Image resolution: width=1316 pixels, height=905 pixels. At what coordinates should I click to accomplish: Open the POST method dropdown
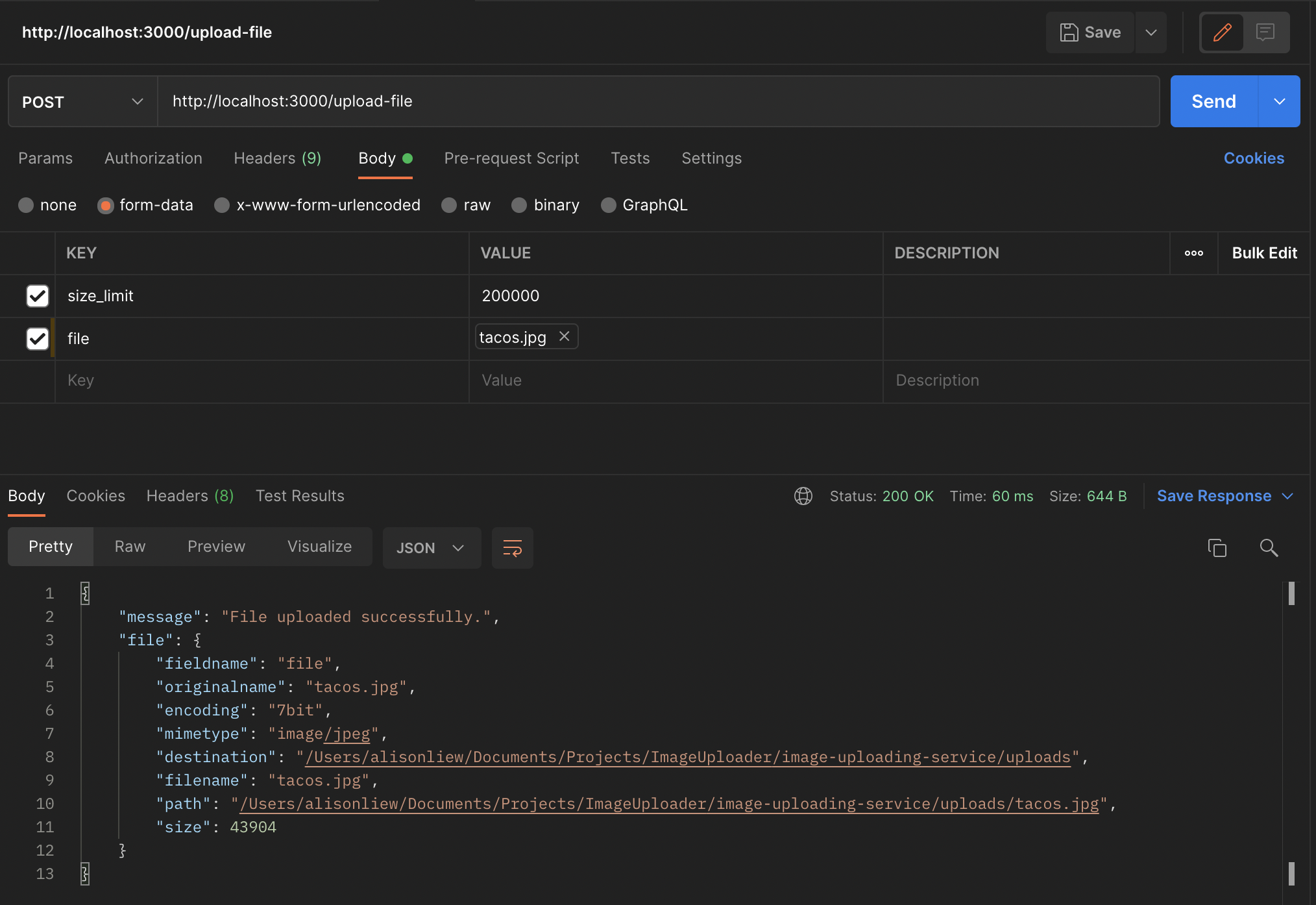pos(82,102)
